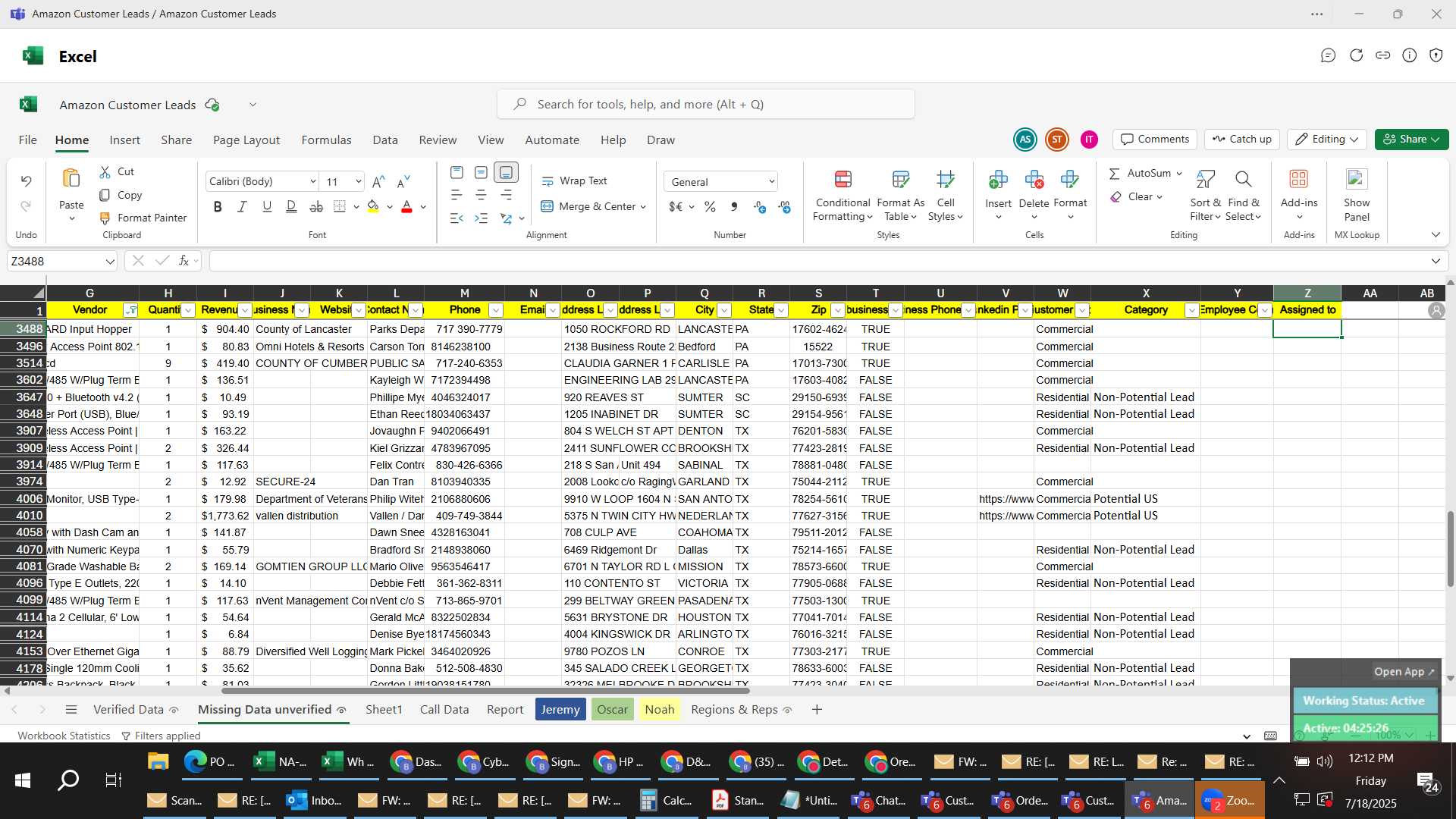Click the Percent style icon

(x=710, y=207)
